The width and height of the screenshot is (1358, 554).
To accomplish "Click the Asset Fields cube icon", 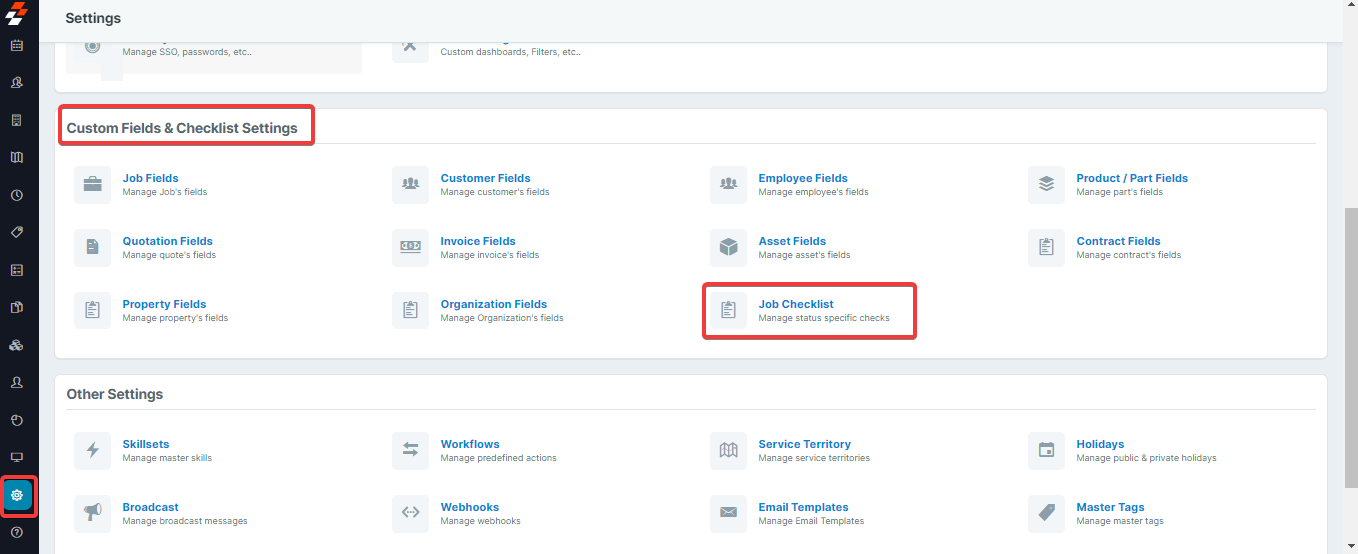I will pos(728,248).
